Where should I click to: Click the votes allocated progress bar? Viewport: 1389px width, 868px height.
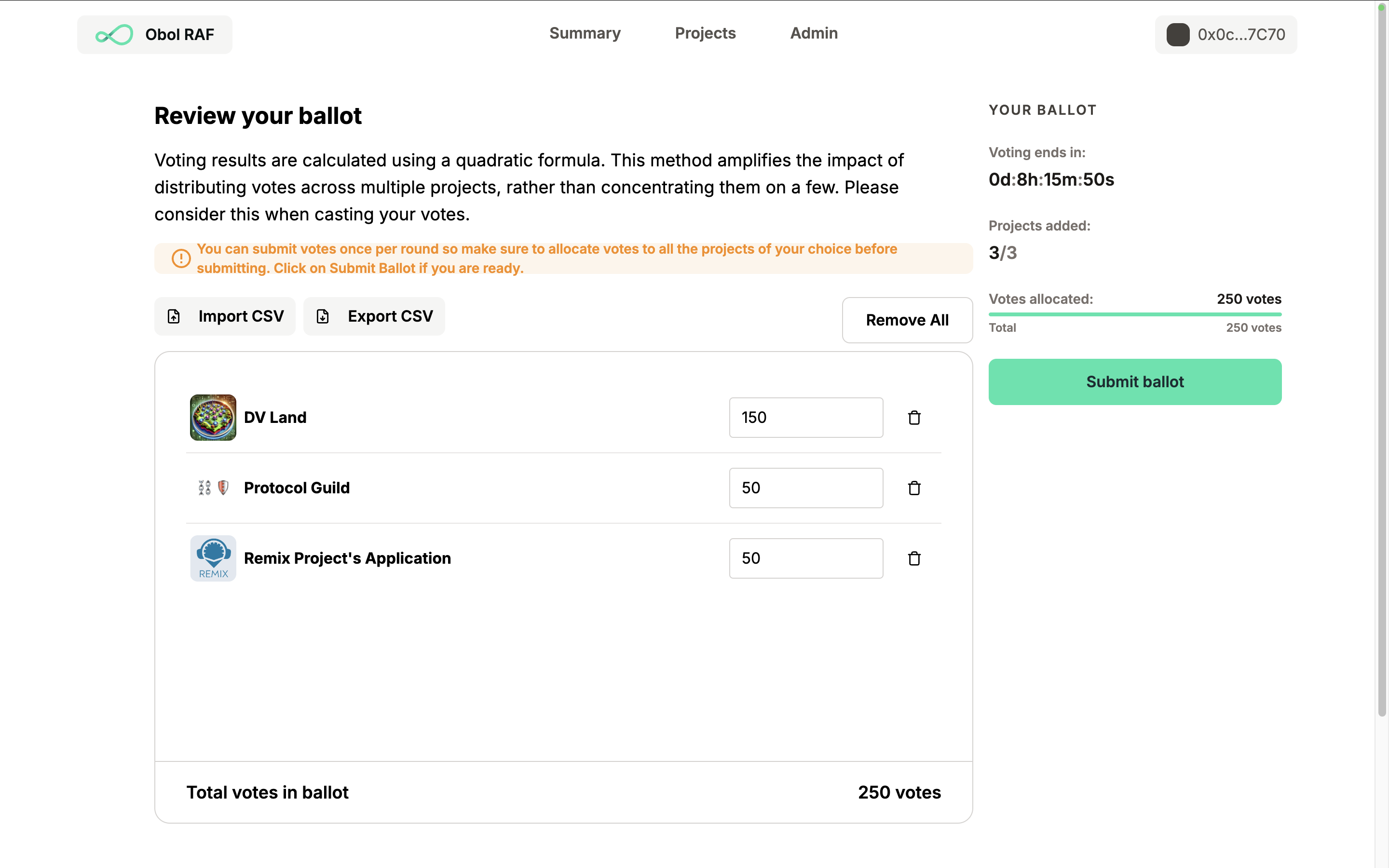(x=1134, y=314)
